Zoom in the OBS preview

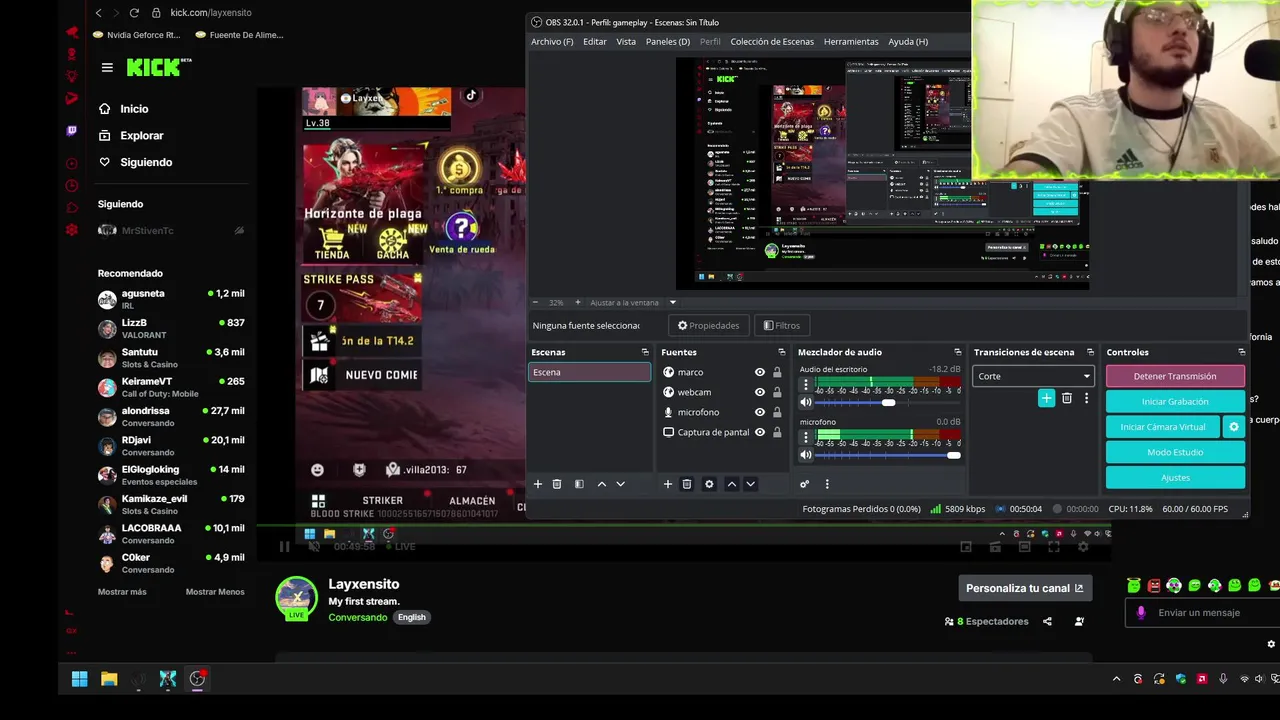click(577, 302)
